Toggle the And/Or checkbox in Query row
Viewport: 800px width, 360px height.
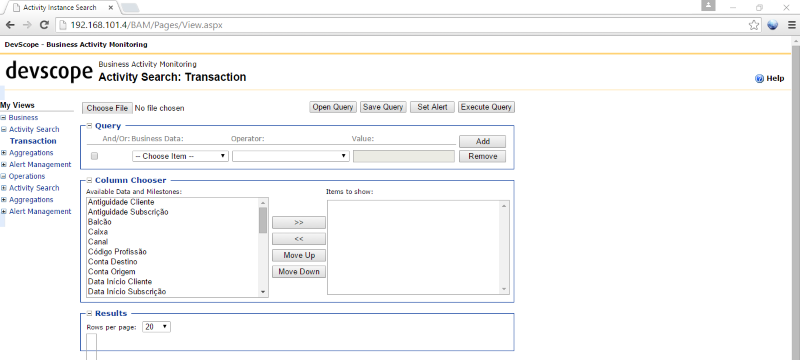pos(94,156)
